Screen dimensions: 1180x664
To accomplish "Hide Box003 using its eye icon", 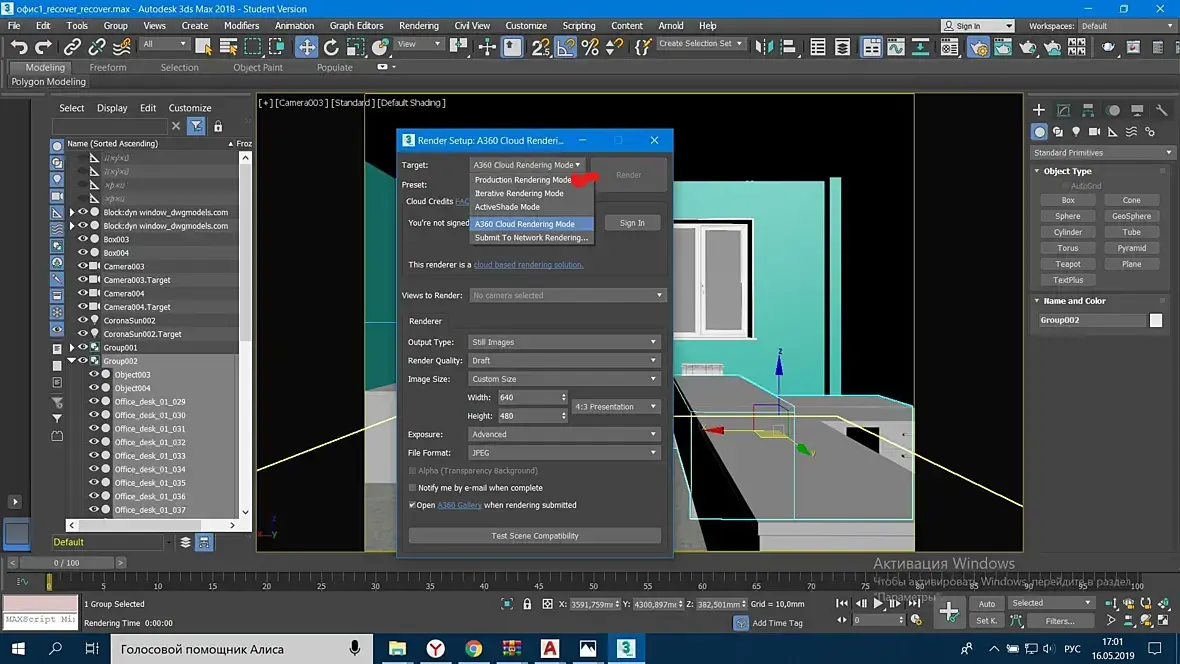I will tap(83, 239).
